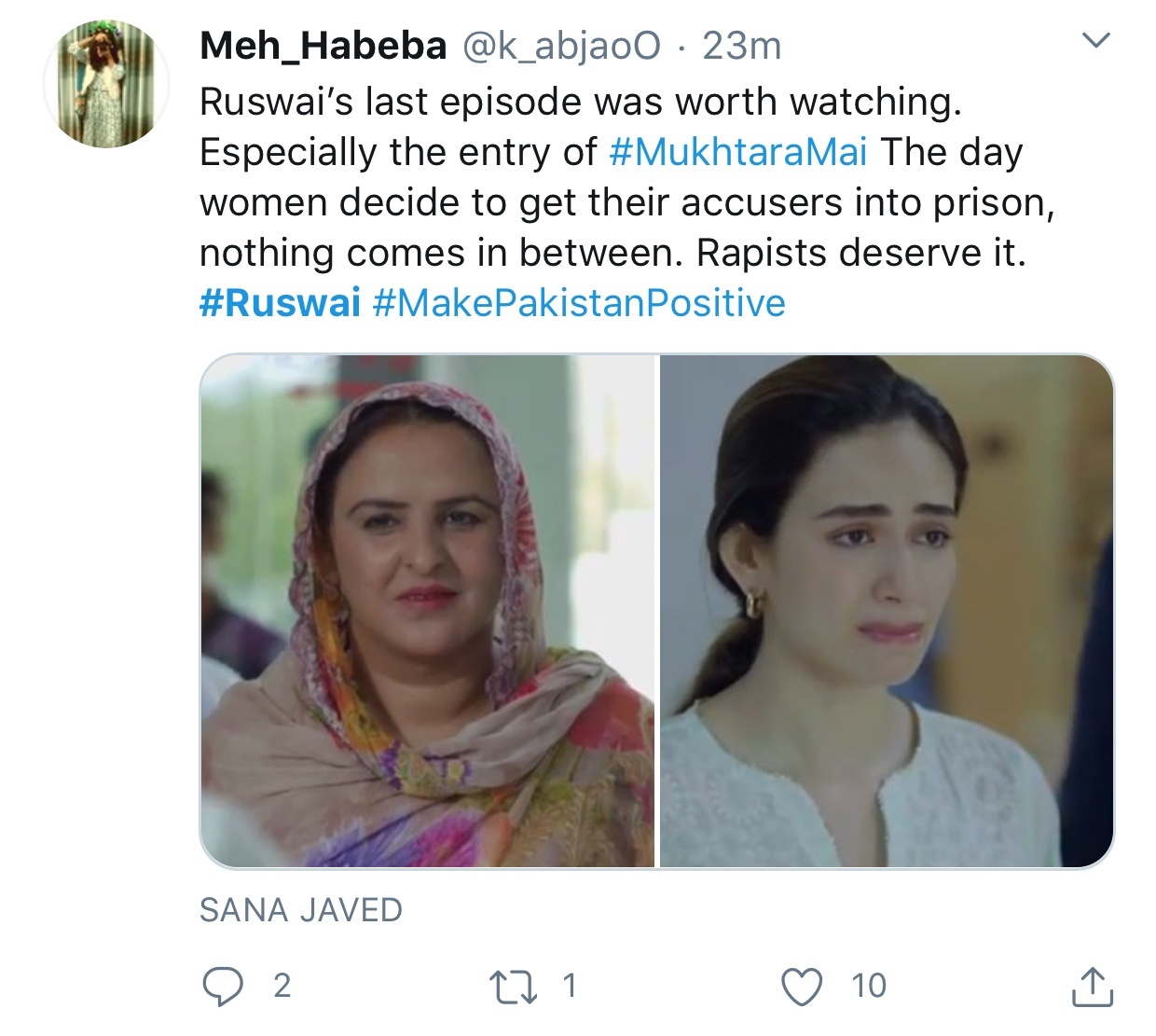The width and height of the screenshot is (1156, 1036).
Task: Open the #MukhtaraMai hashtag link
Action: coord(738,152)
